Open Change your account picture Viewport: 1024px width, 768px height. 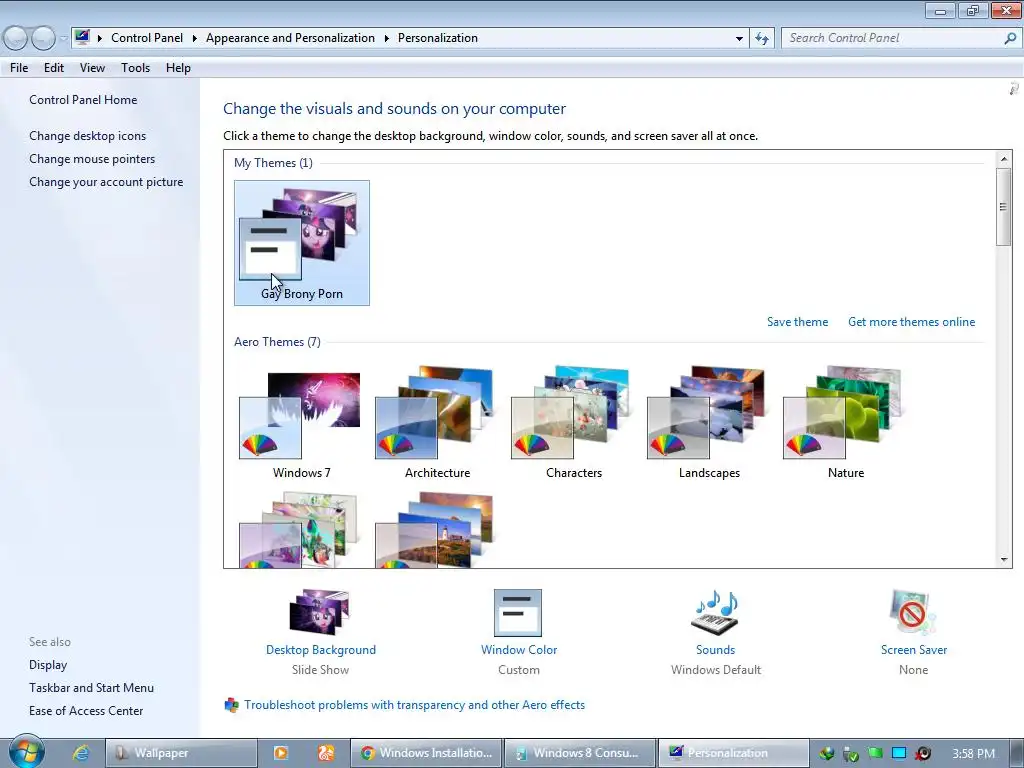click(106, 182)
